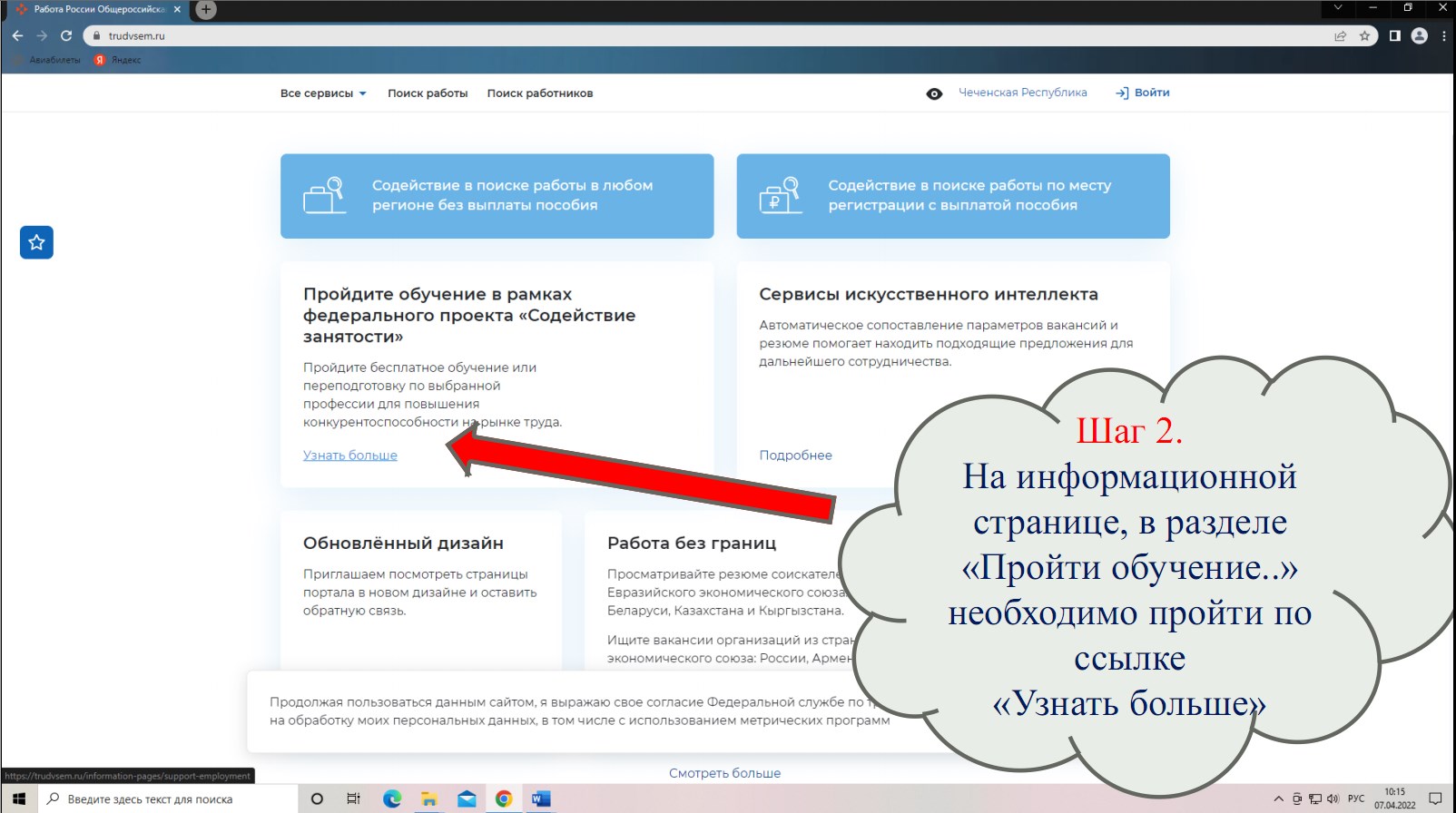Open Word from the taskbar

[541, 798]
